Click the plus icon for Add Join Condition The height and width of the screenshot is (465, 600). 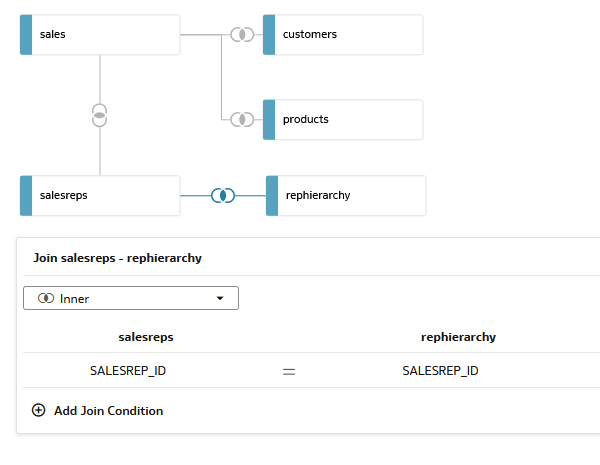(x=39, y=410)
